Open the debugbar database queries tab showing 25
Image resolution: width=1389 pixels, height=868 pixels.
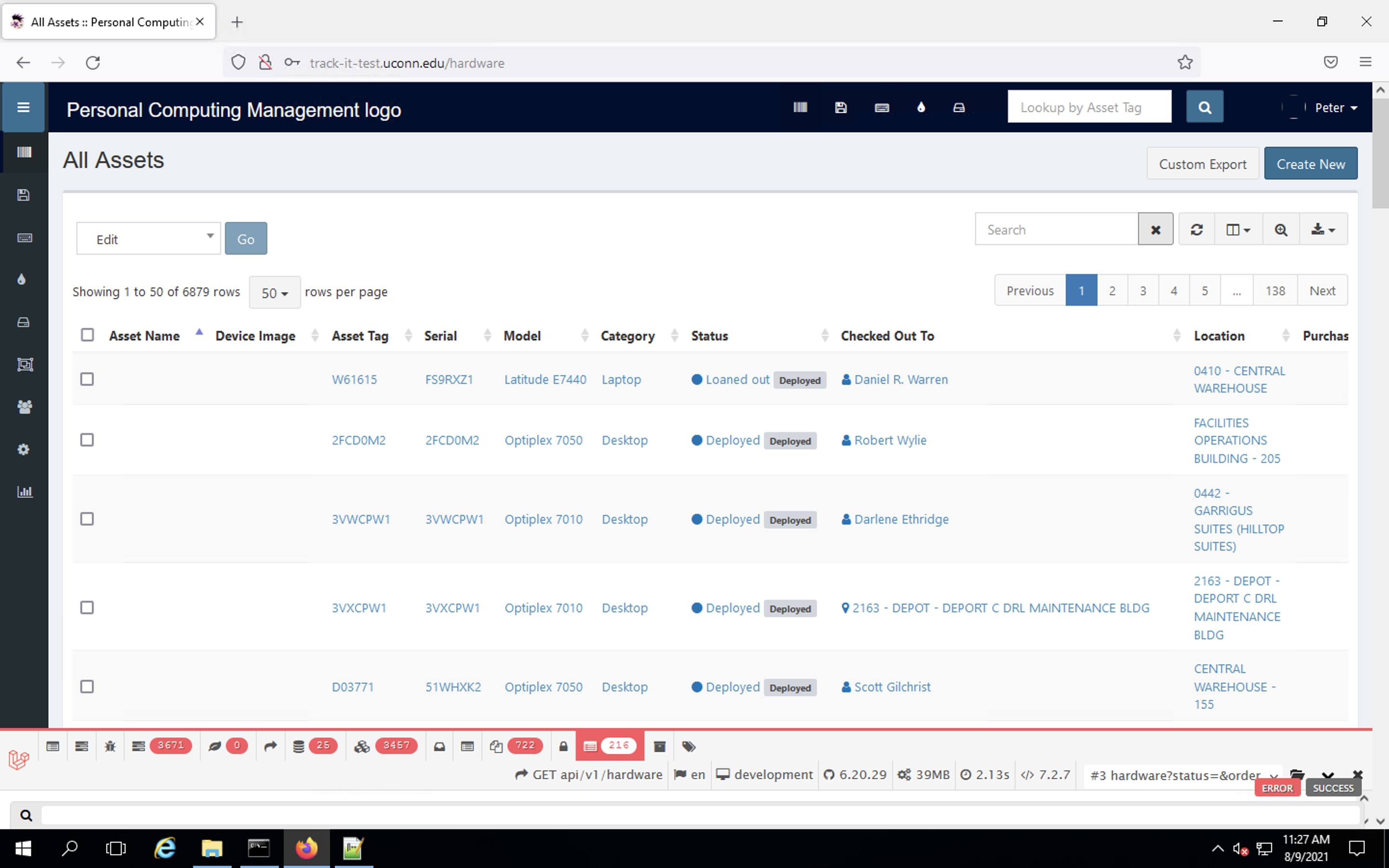314,746
